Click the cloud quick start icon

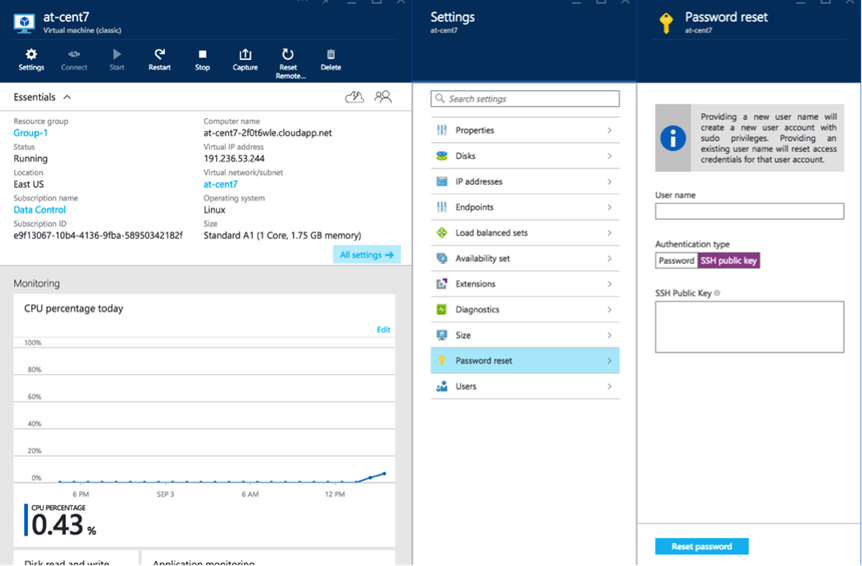[x=355, y=97]
